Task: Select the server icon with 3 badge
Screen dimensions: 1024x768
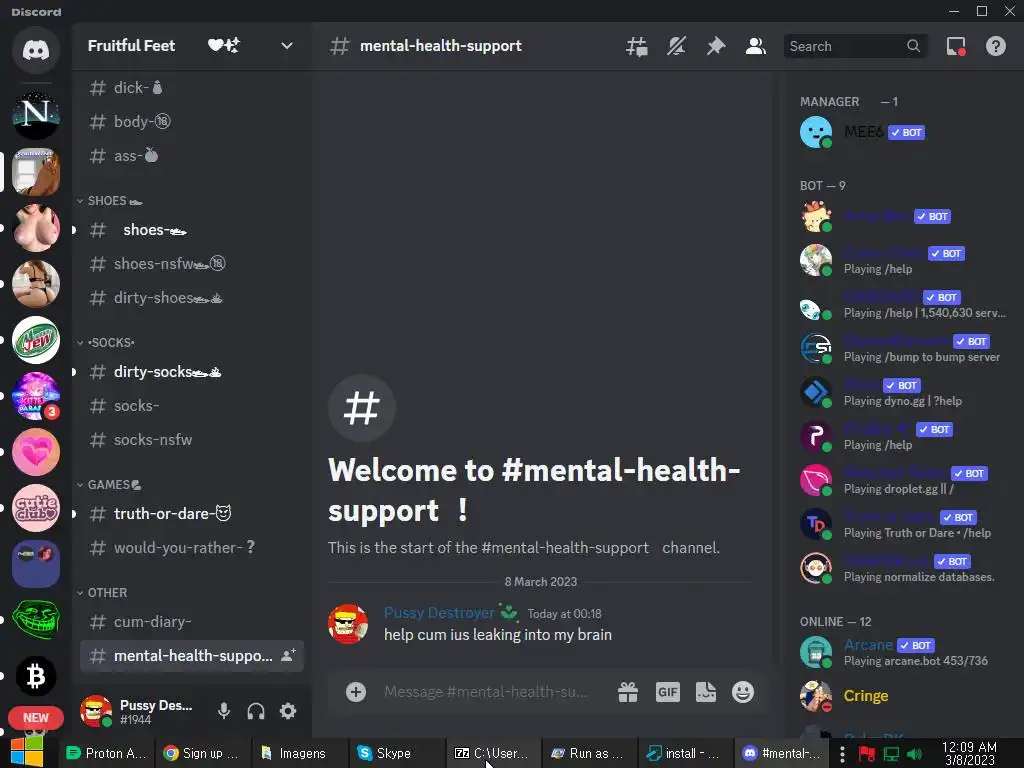Action: (x=36, y=396)
